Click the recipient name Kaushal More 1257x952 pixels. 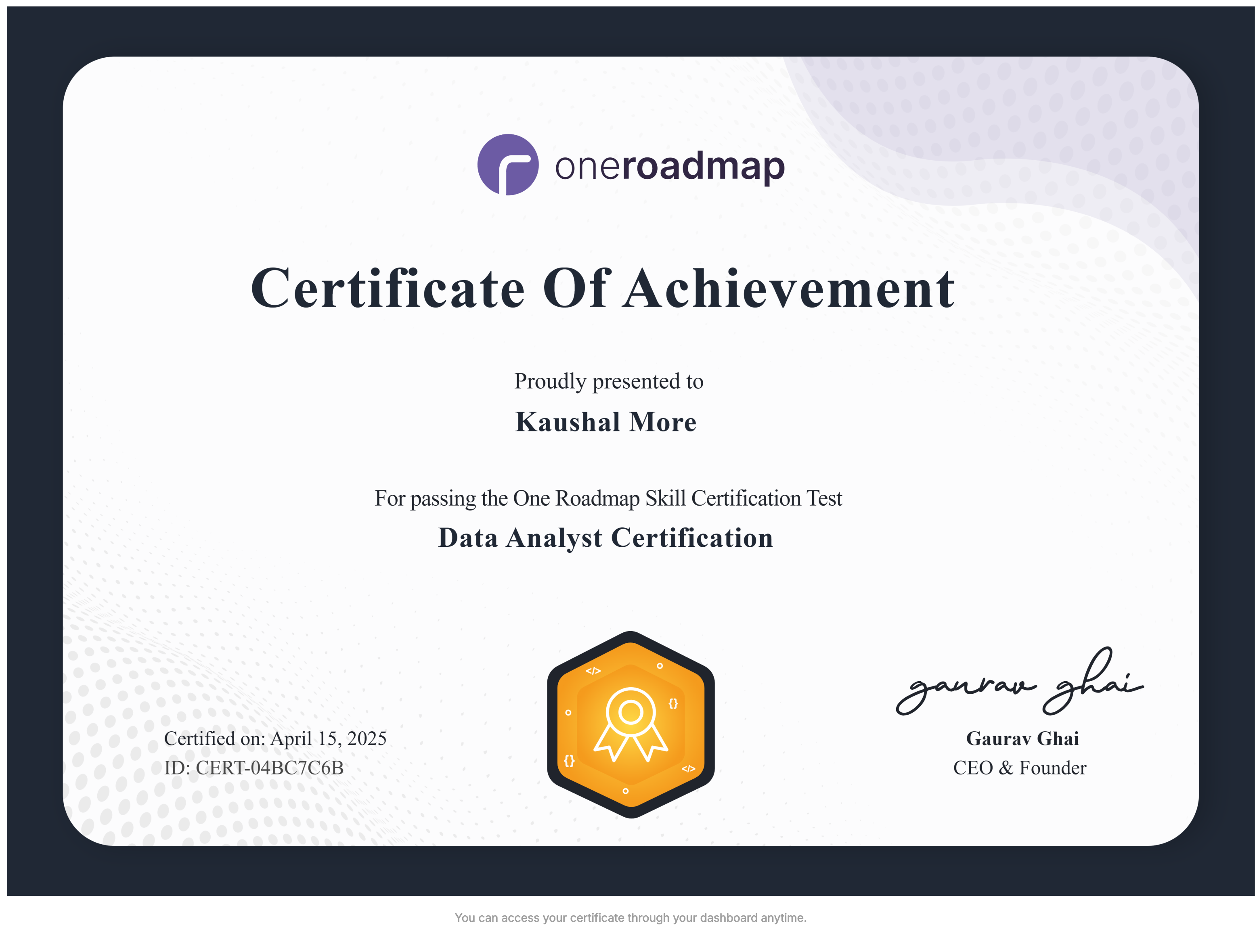point(606,421)
